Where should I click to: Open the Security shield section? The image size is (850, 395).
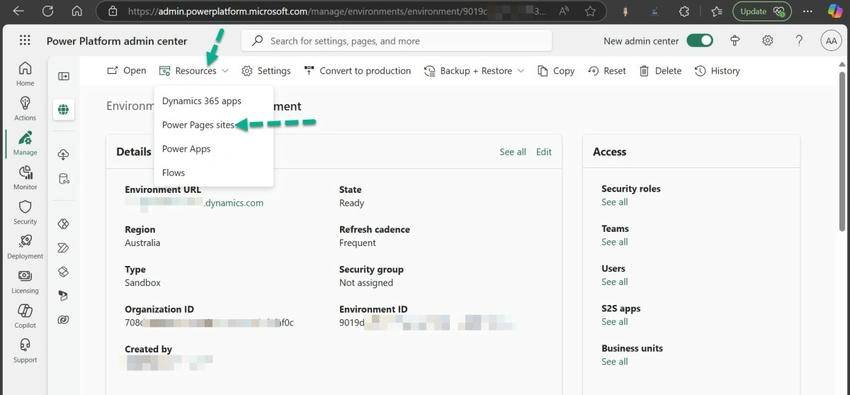(25, 212)
